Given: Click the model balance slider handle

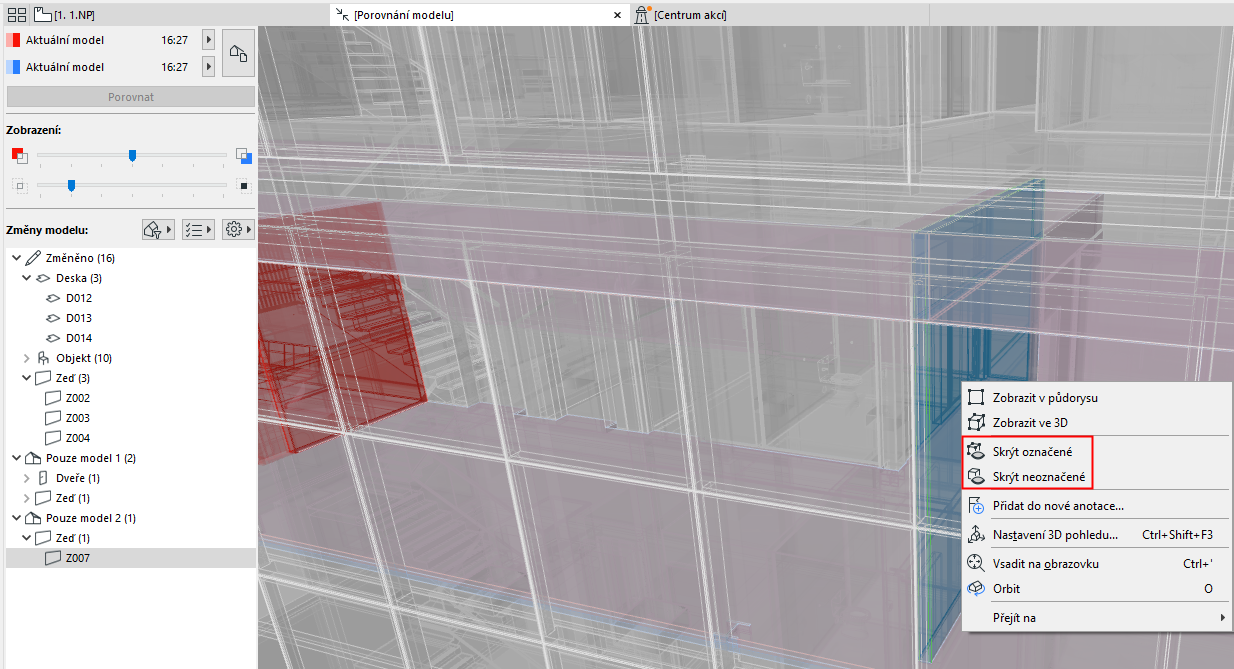Looking at the screenshot, I should (132, 155).
